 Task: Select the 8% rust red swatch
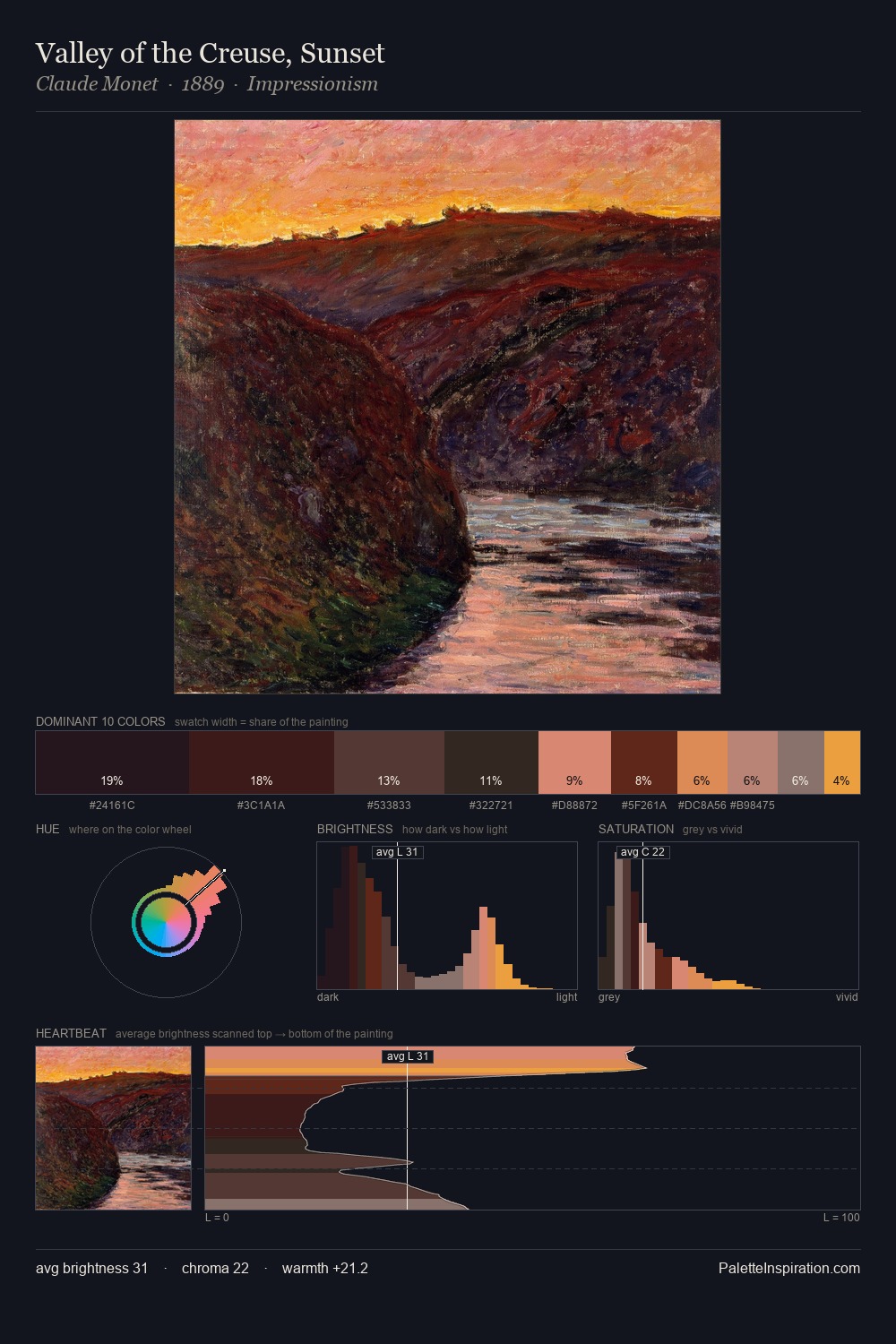pyautogui.click(x=644, y=762)
